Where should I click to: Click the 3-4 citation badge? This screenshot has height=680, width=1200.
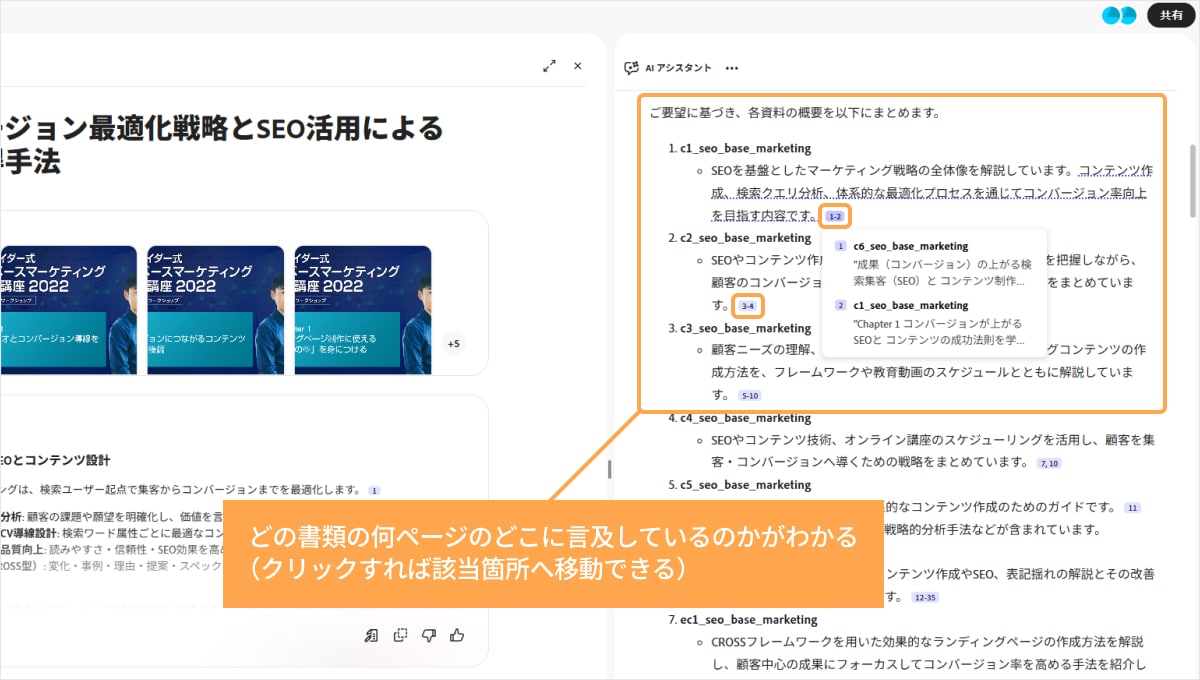(748, 306)
